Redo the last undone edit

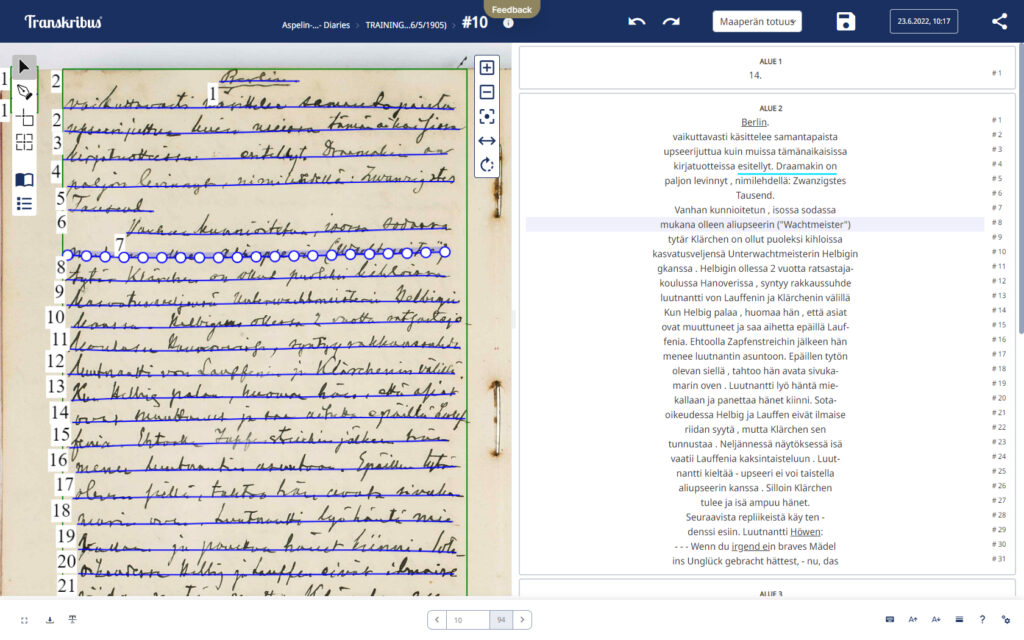(671, 22)
